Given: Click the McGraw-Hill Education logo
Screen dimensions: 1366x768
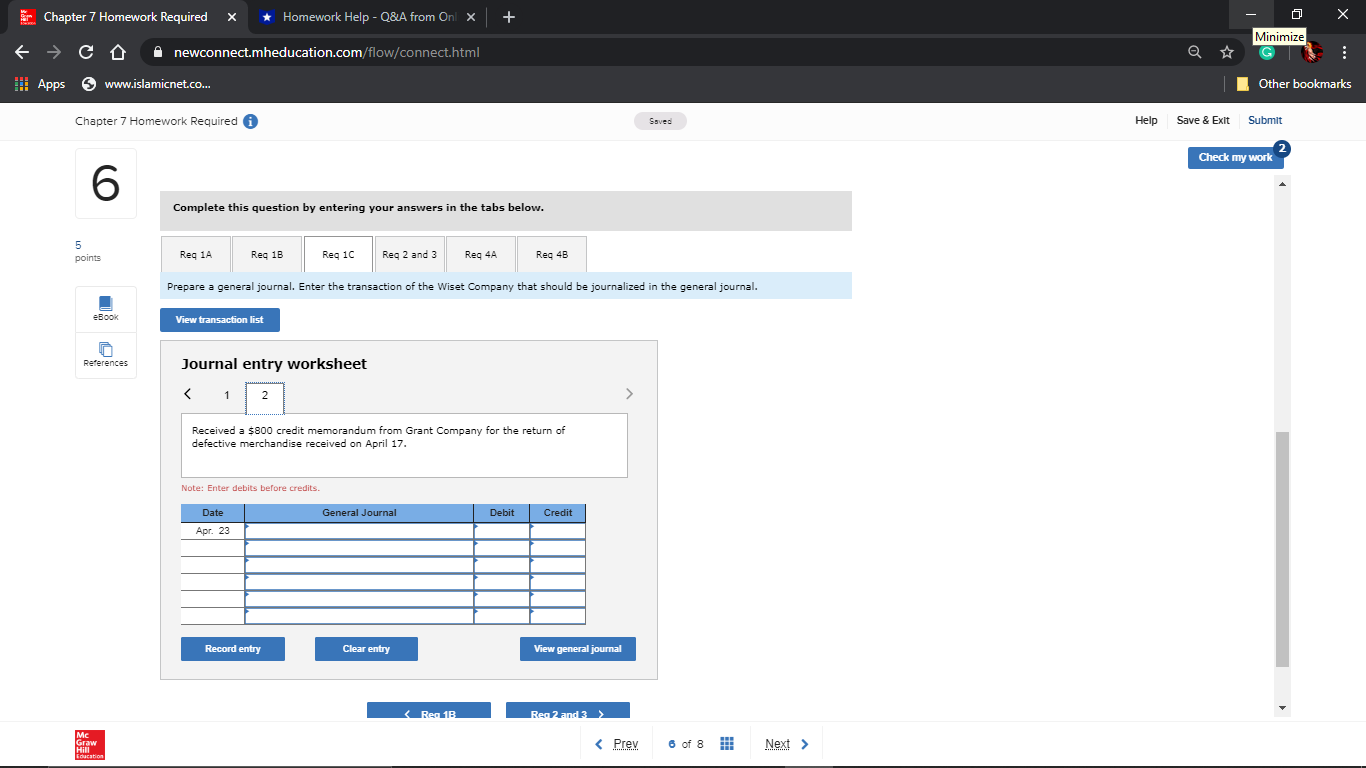Looking at the screenshot, I should click(88, 744).
